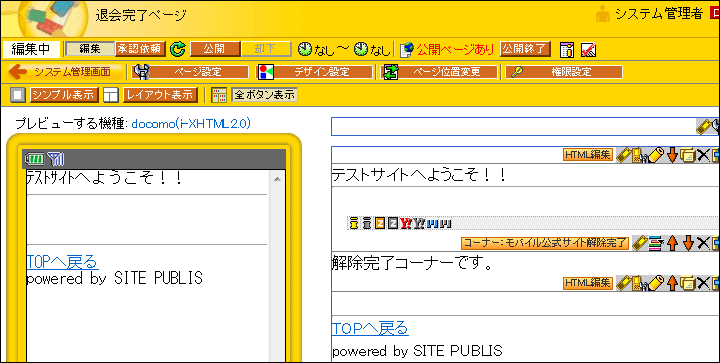Open 権限設定 permission settings

point(564,72)
